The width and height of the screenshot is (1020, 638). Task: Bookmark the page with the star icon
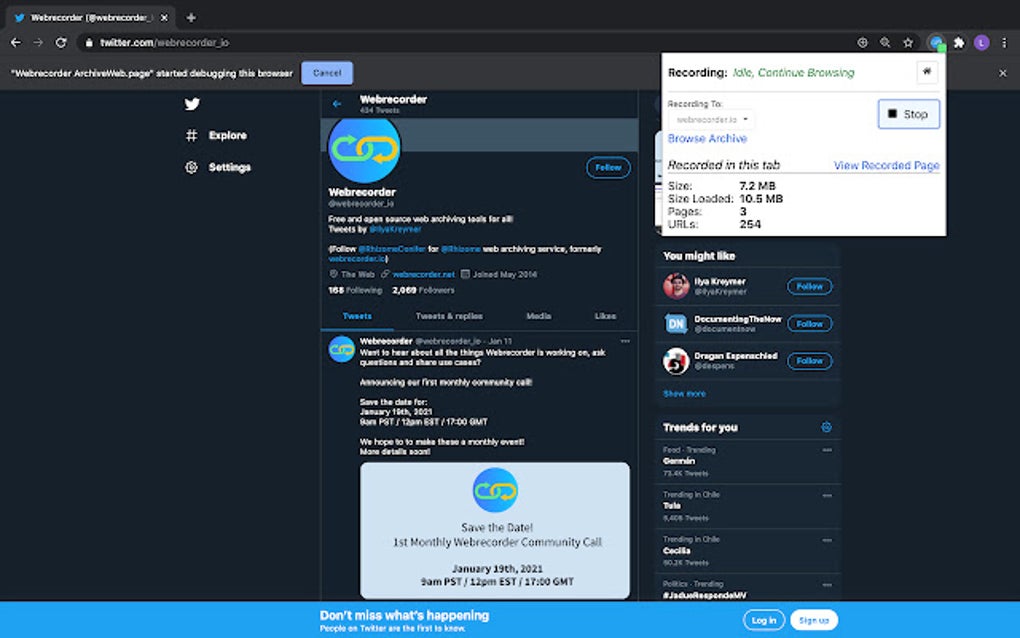(x=907, y=43)
